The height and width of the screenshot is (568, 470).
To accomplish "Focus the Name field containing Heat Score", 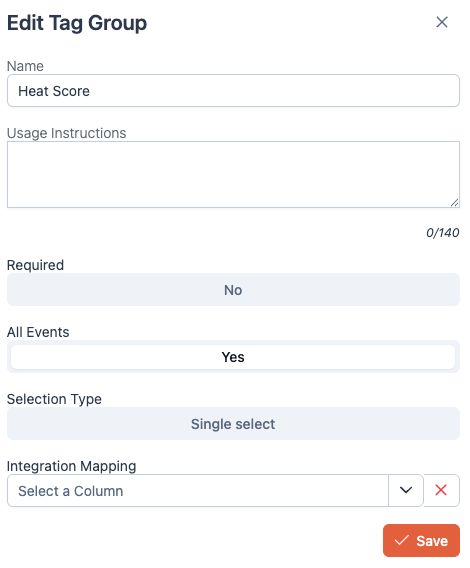I will point(233,91).
